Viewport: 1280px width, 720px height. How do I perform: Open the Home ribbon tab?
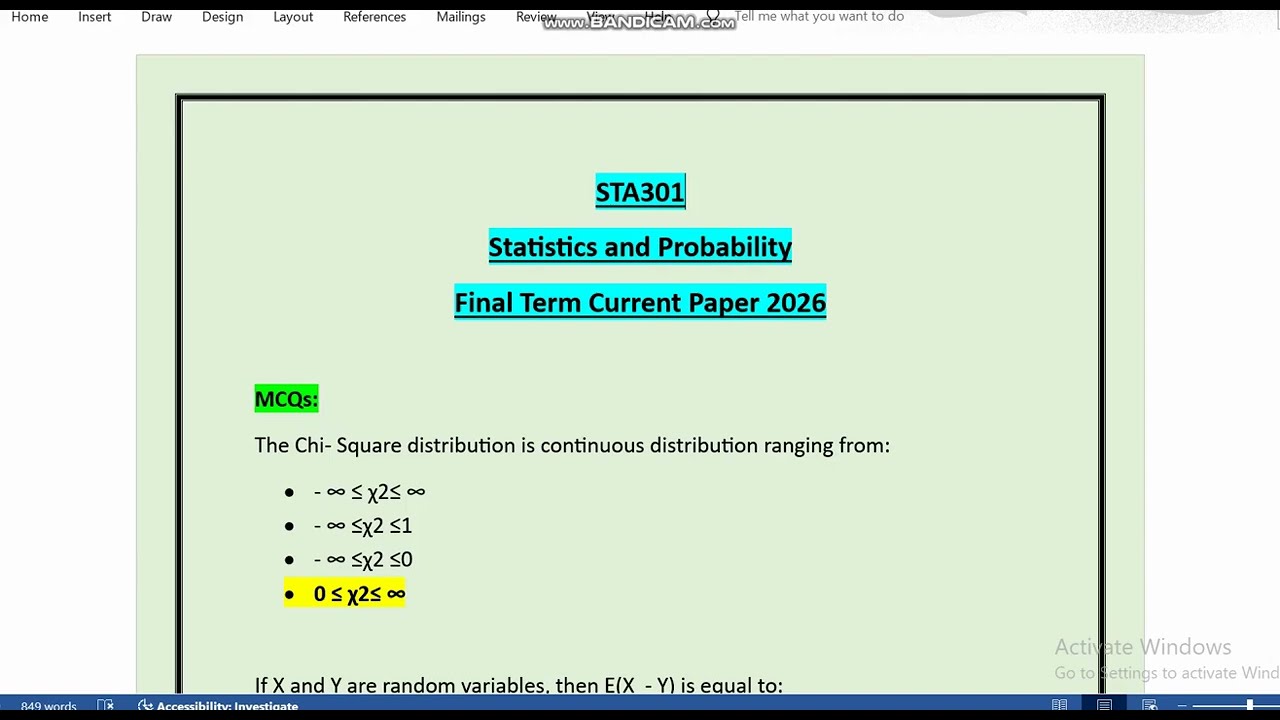(30, 16)
